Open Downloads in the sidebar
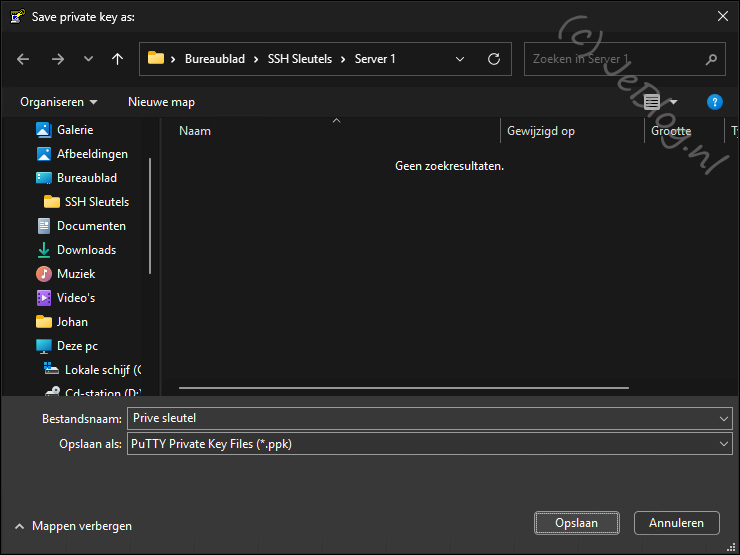Image resolution: width=740 pixels, height=555 pixels. click(x=86, y=250)
